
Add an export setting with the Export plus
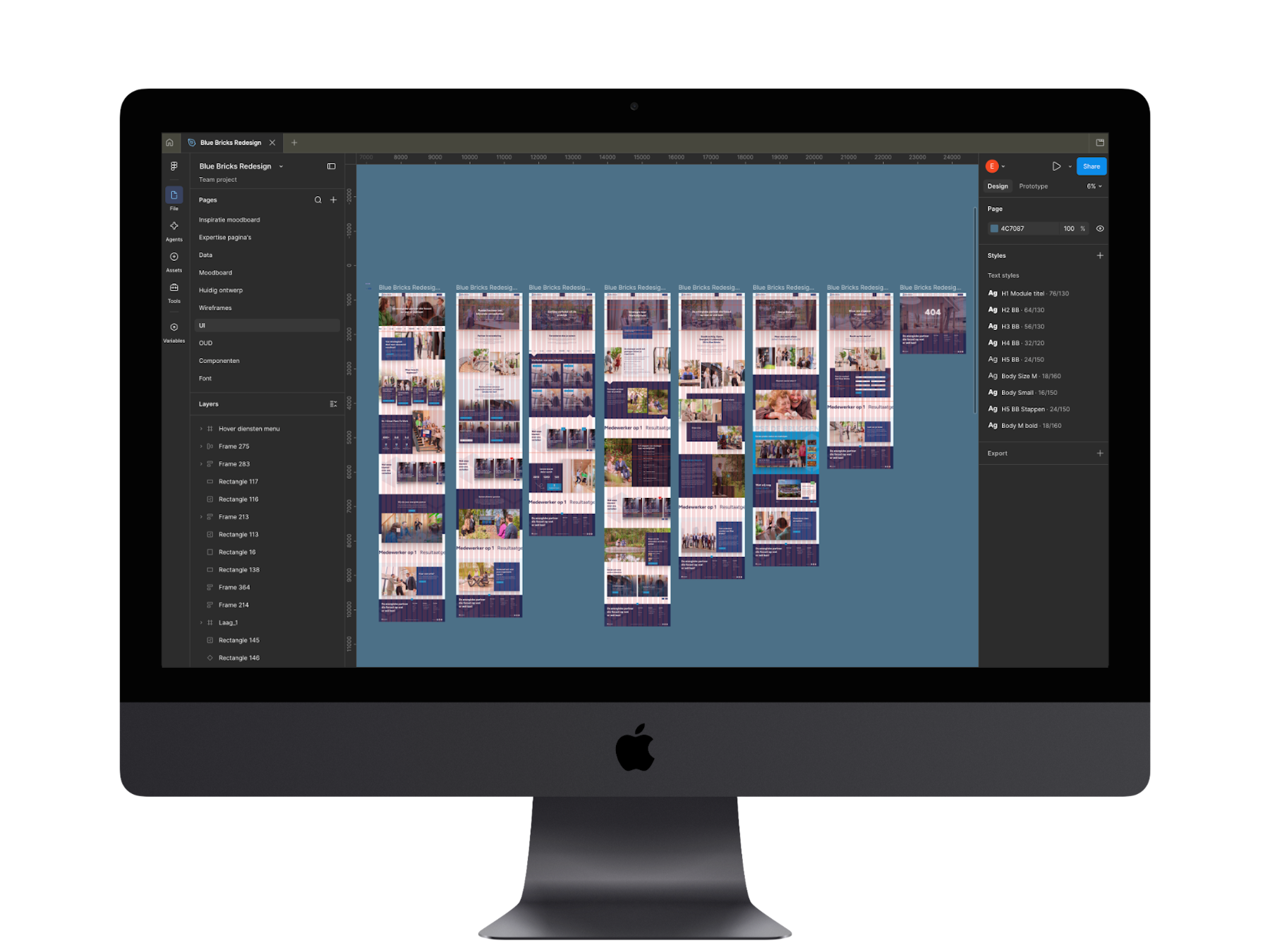(1100, 453)
